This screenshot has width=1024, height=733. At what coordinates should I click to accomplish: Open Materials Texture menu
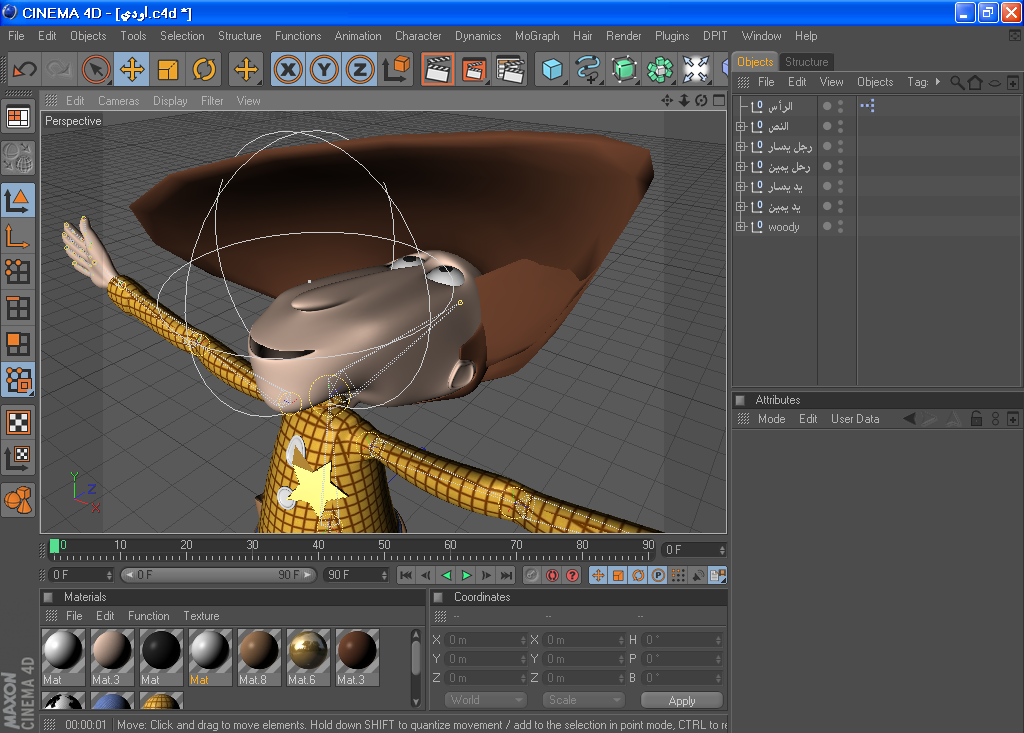coord(201,615)
